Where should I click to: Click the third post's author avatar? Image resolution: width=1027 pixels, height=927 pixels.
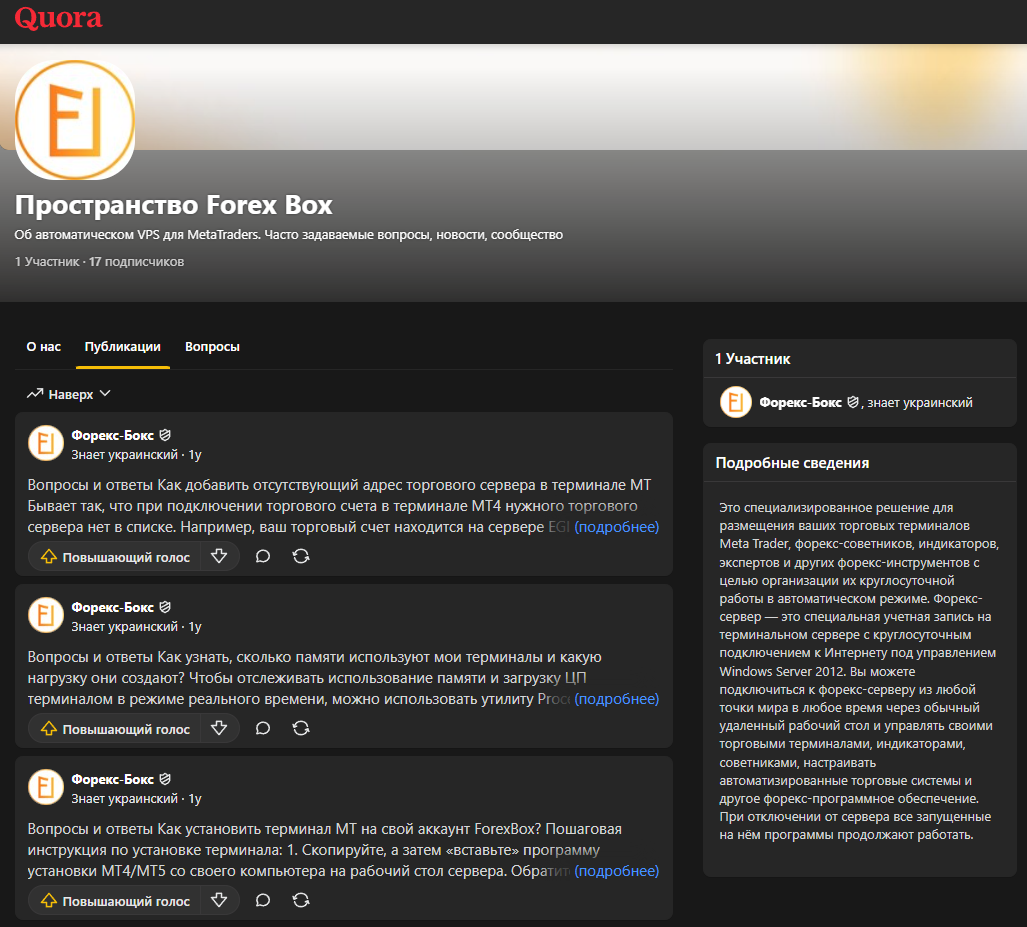[x=46, y=787]
